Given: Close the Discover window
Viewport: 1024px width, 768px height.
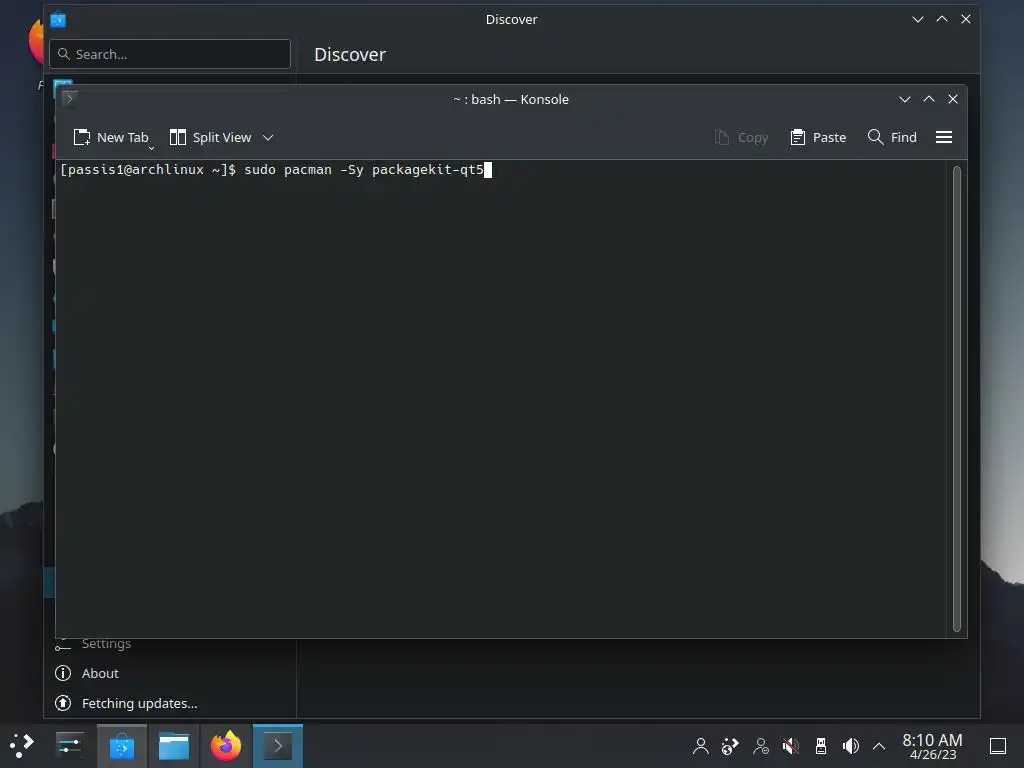Looking at the screenshot, I should (966, 19).
